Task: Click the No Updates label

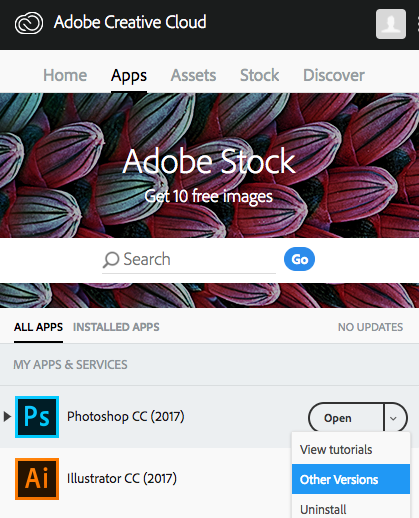Action: pyautogui.click(x=370, y=327)
